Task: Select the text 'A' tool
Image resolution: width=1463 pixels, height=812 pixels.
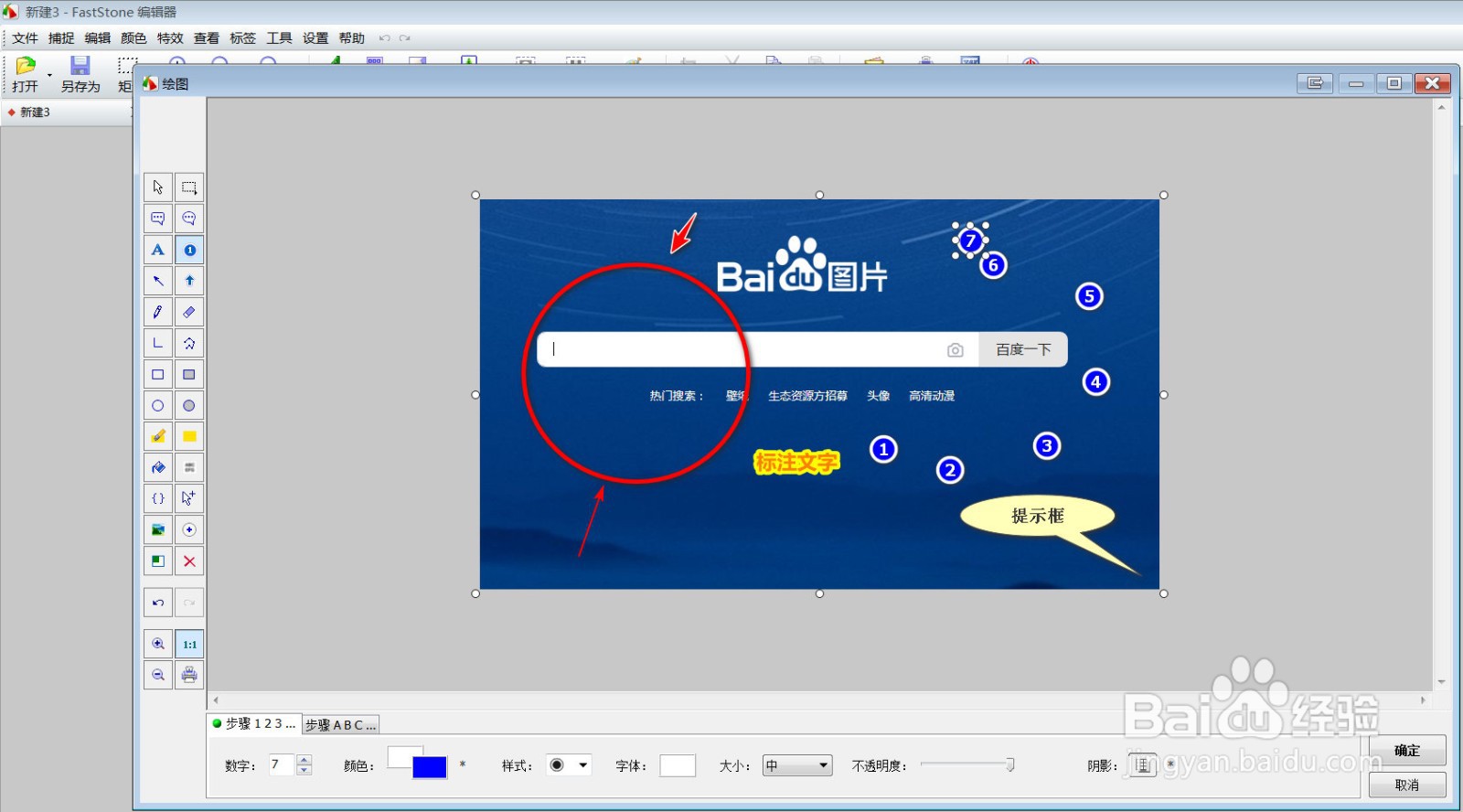Action: [x=157, y=250]
